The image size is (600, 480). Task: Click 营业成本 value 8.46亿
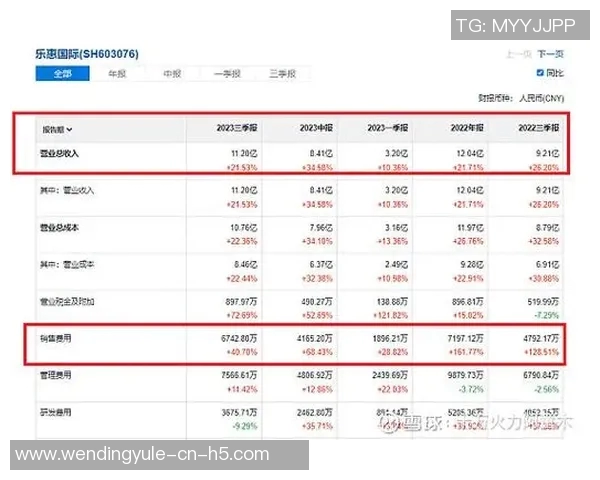point(246,264)
